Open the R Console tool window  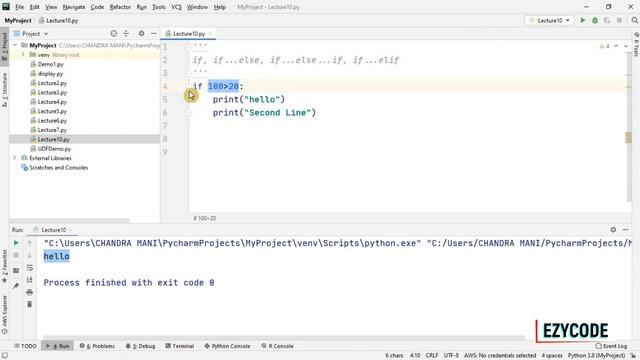[x=277, y=346]
